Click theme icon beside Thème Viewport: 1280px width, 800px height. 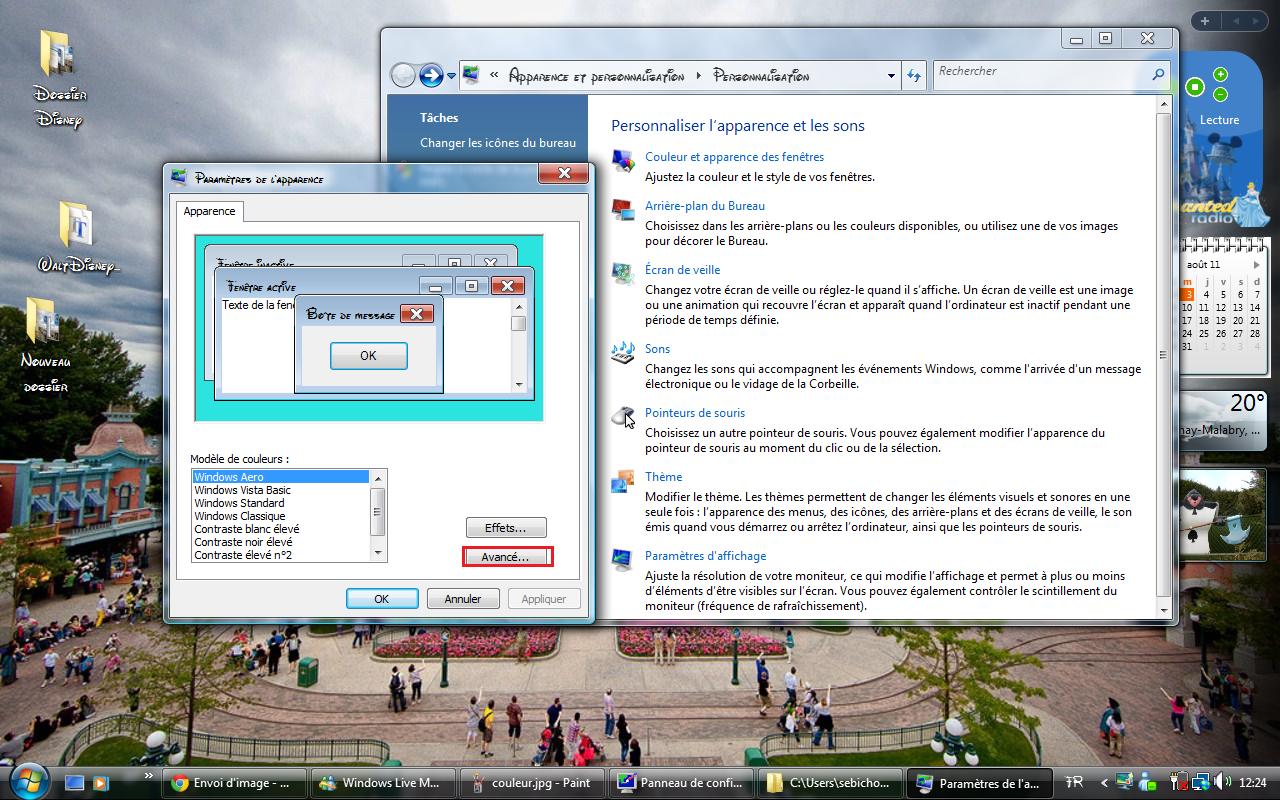click(x=623, y=481)
